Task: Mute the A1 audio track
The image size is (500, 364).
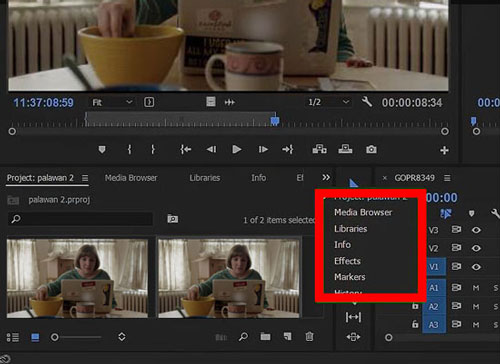Action: (476, 288)
